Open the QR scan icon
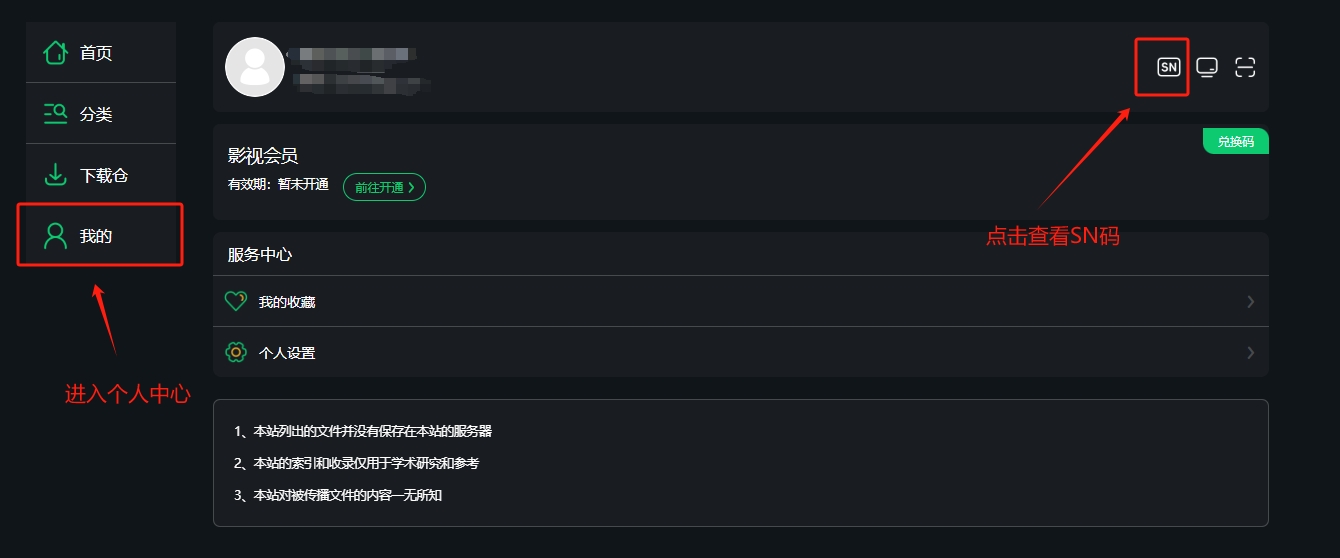 click(x=1245, y=67)
